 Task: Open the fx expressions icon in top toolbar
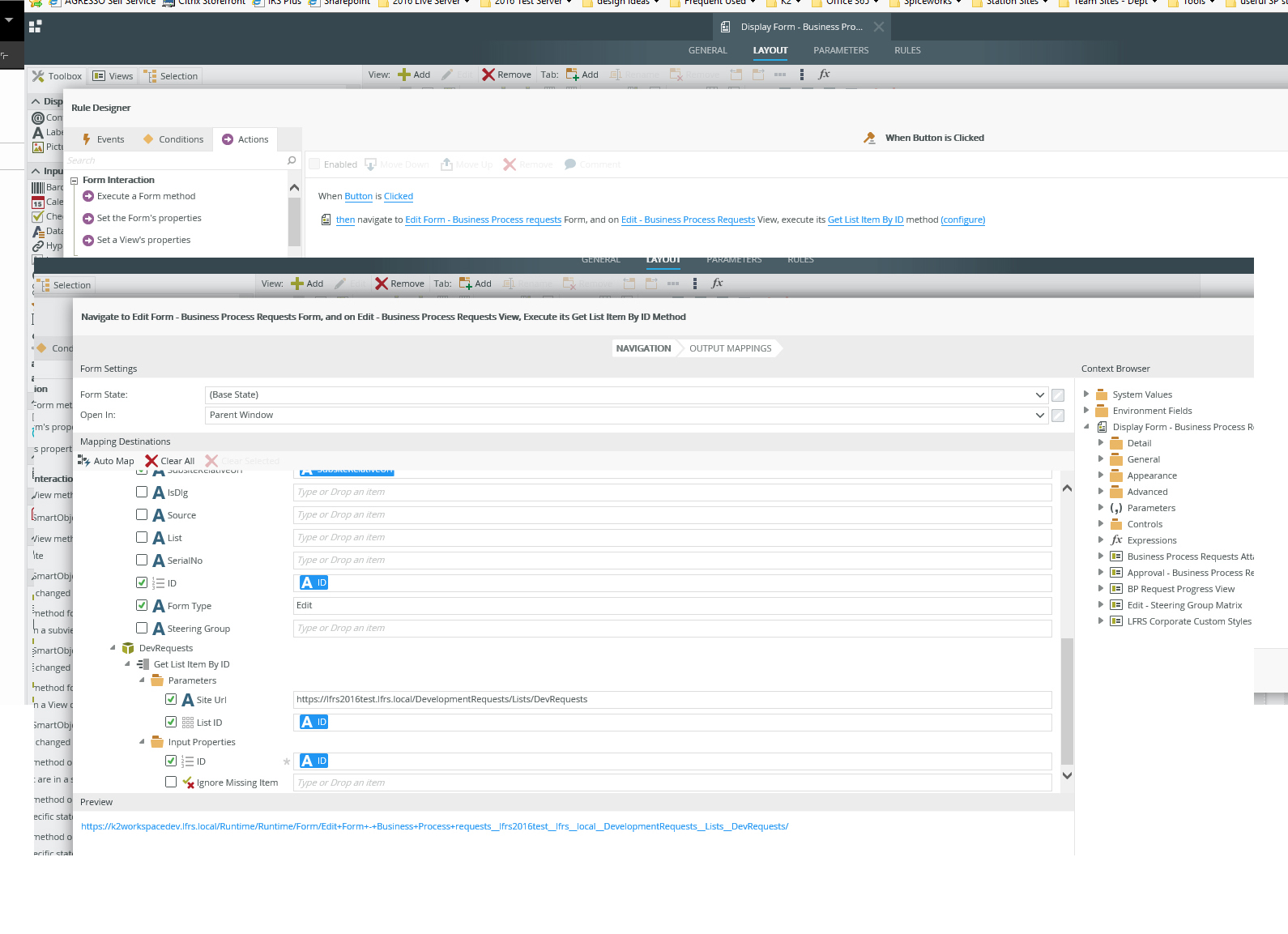click(825, 74)
